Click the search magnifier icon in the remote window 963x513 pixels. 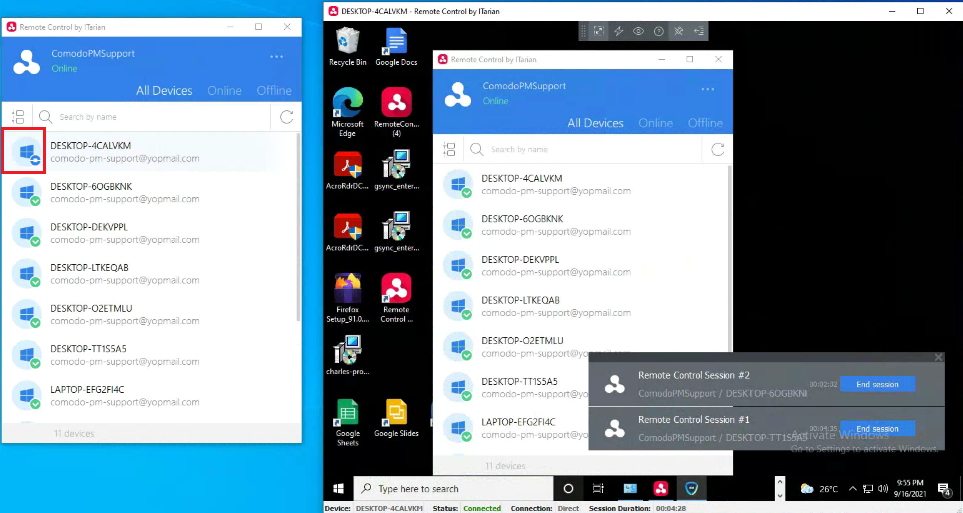click(x=477, y=149)
